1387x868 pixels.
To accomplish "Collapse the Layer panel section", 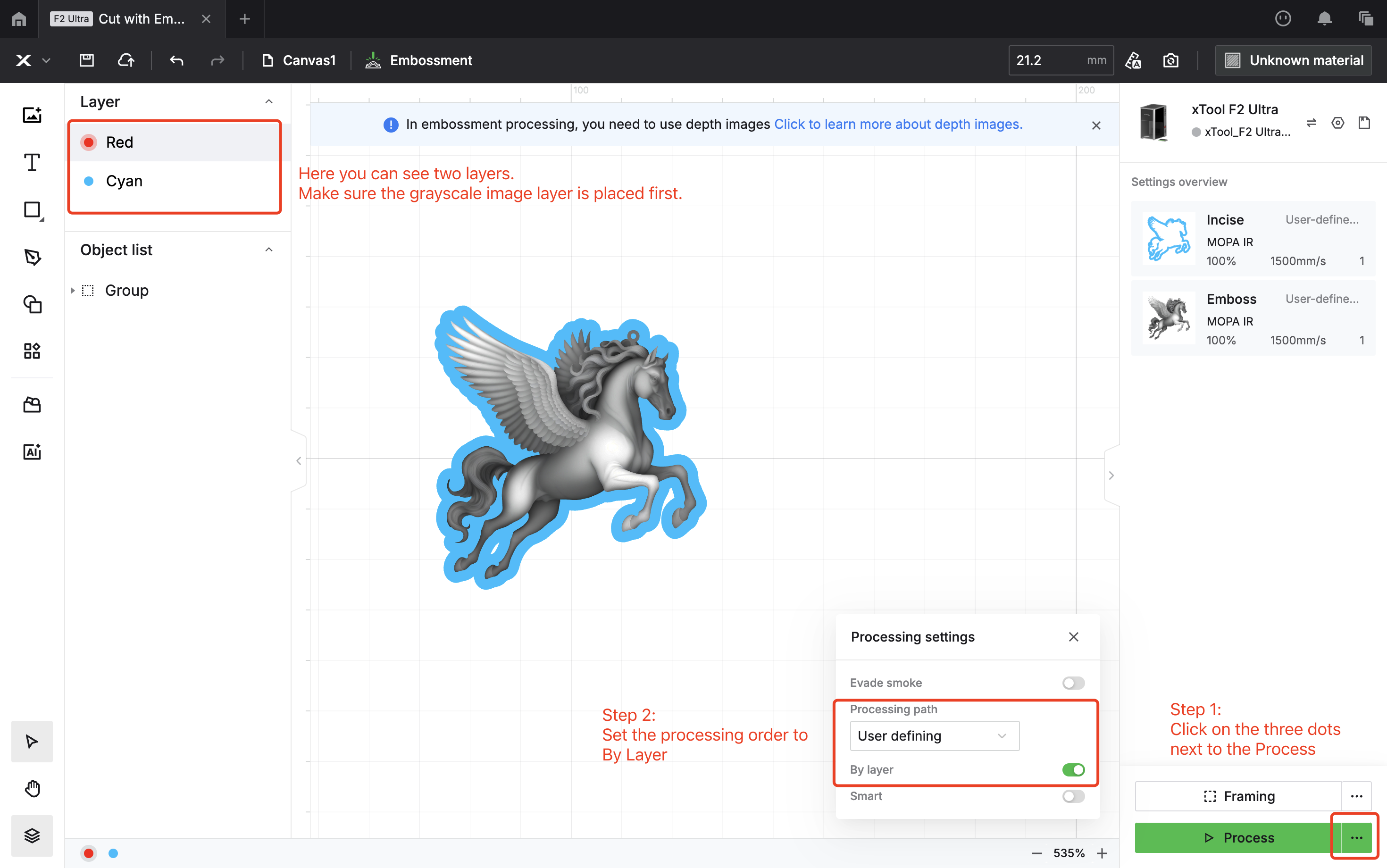I will click(269, 101).
